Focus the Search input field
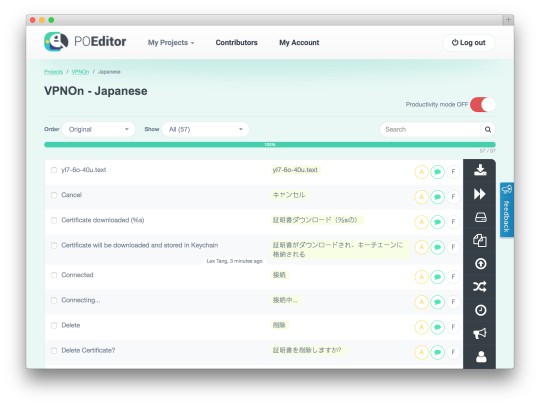The height and width of the screenshot is (406, 540). (430, 129)
